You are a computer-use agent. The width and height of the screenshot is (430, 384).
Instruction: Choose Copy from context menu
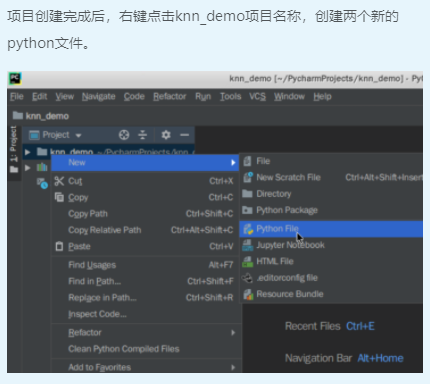pos(145,197)
